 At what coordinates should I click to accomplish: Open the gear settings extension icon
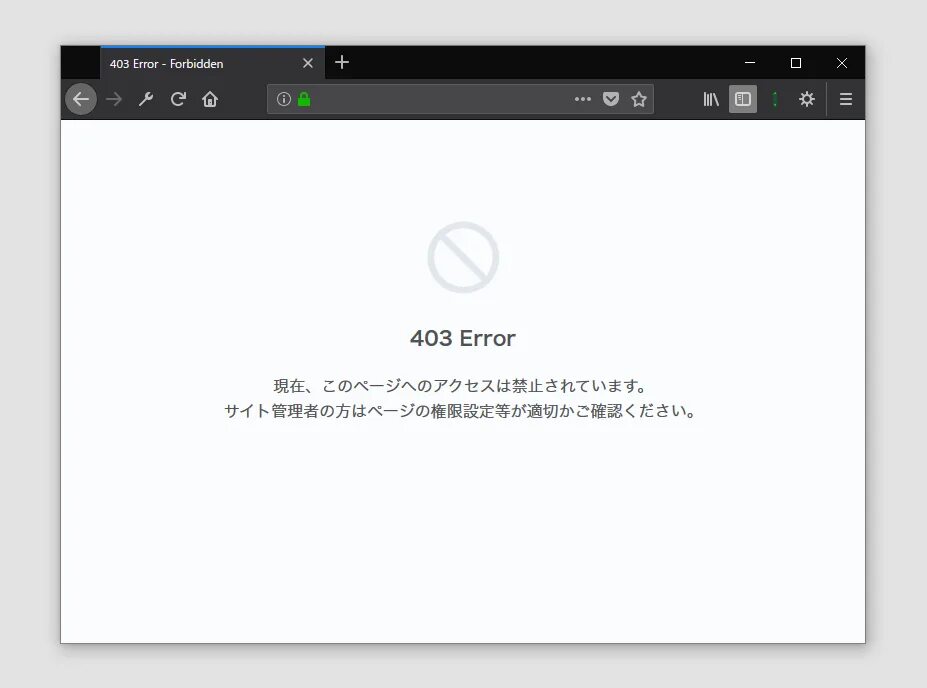click(807, 99)
